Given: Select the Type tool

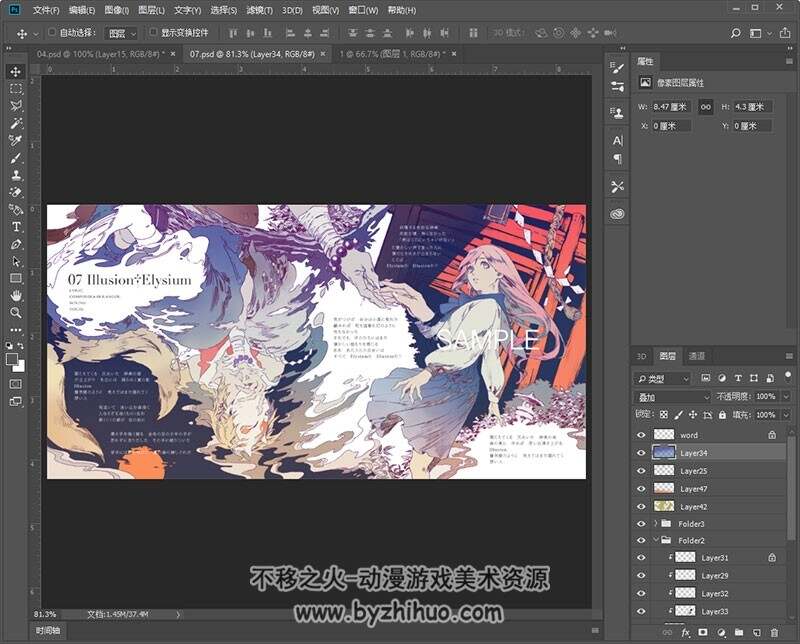Looking at the screenshot, I should [x=16, y=227].
